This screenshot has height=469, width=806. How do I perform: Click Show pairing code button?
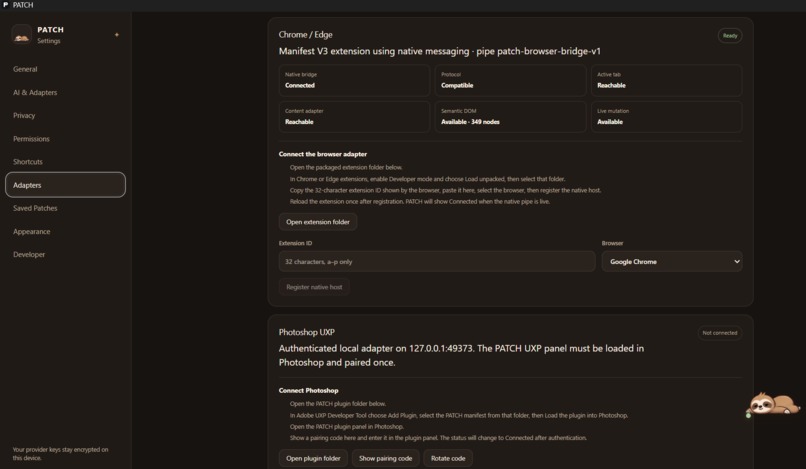pyautogui.click(x=386, y=458)
